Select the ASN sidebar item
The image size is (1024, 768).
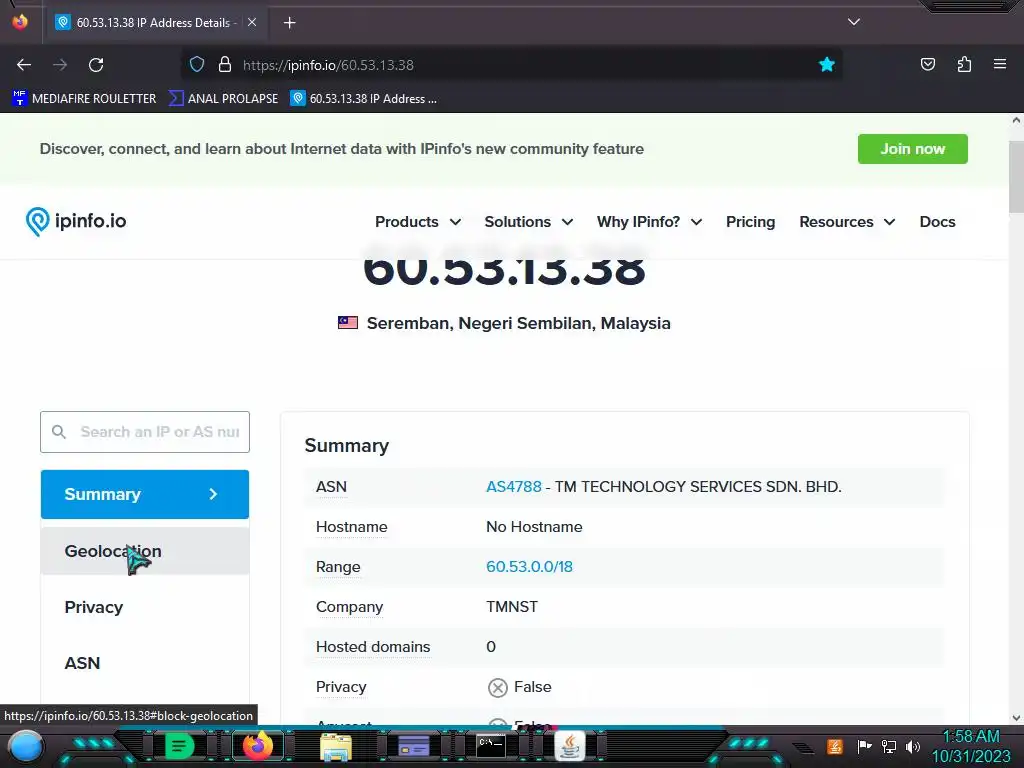coord(145,663)
